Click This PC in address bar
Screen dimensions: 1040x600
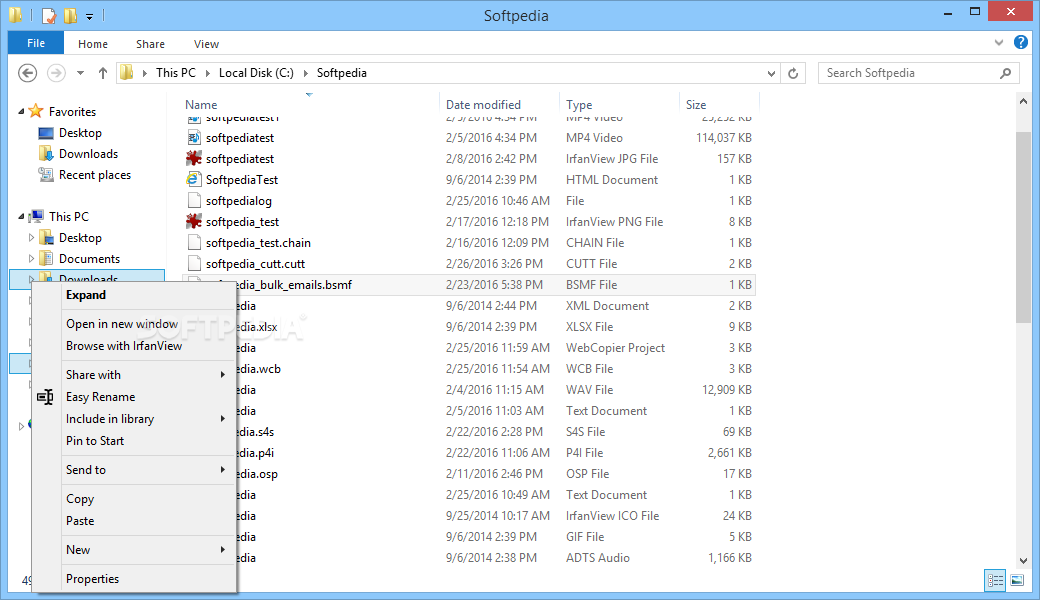point(176,73)
